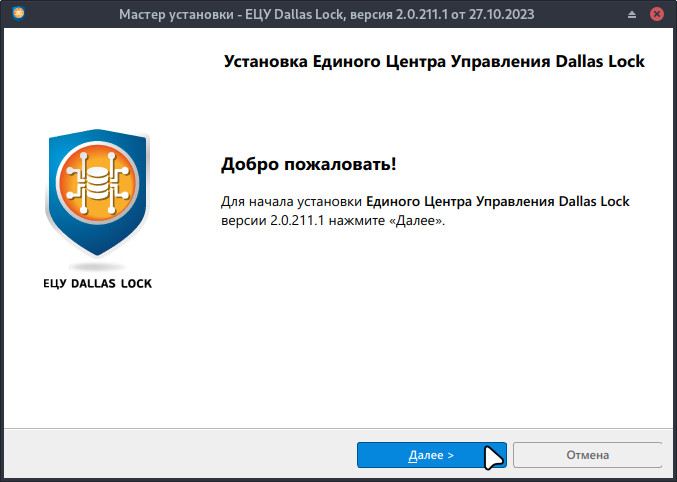Click the blue outer edge of the shield
Viewport: 677px width, 482px height.
(x=50, y=200)
